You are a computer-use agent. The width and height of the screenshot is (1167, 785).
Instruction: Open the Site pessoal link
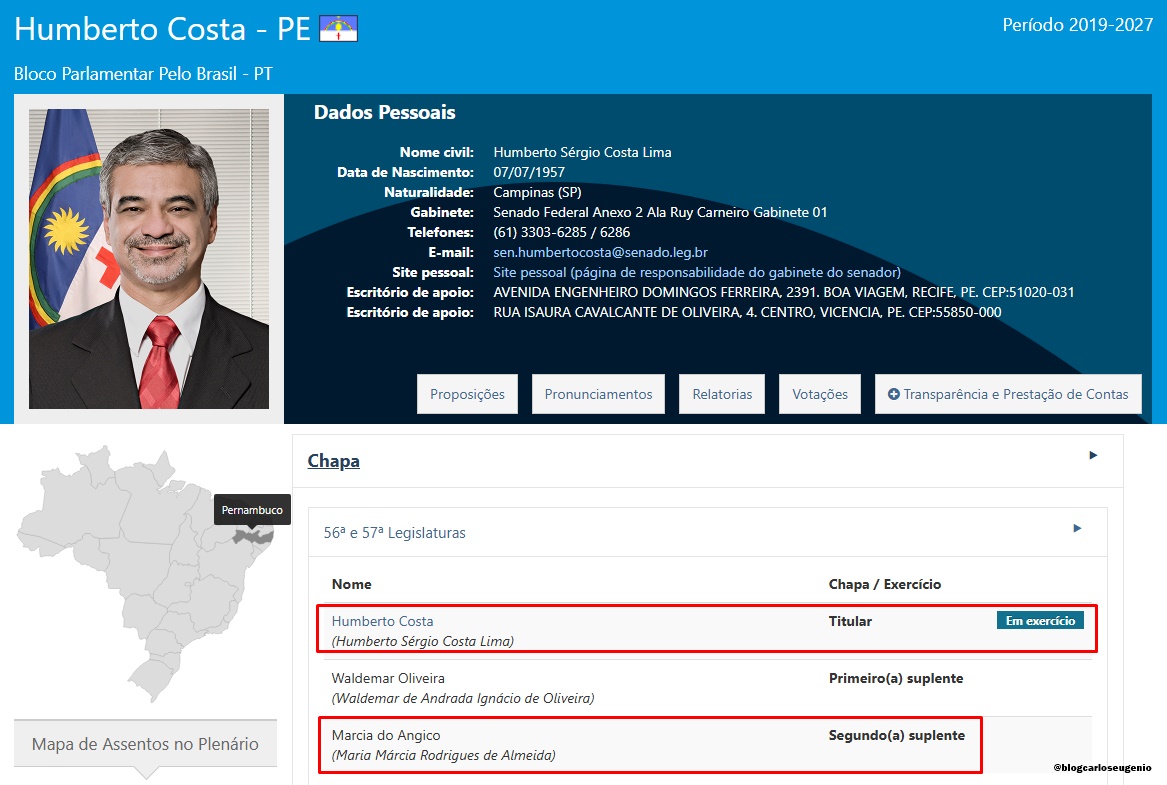click(x=697, y=272)
